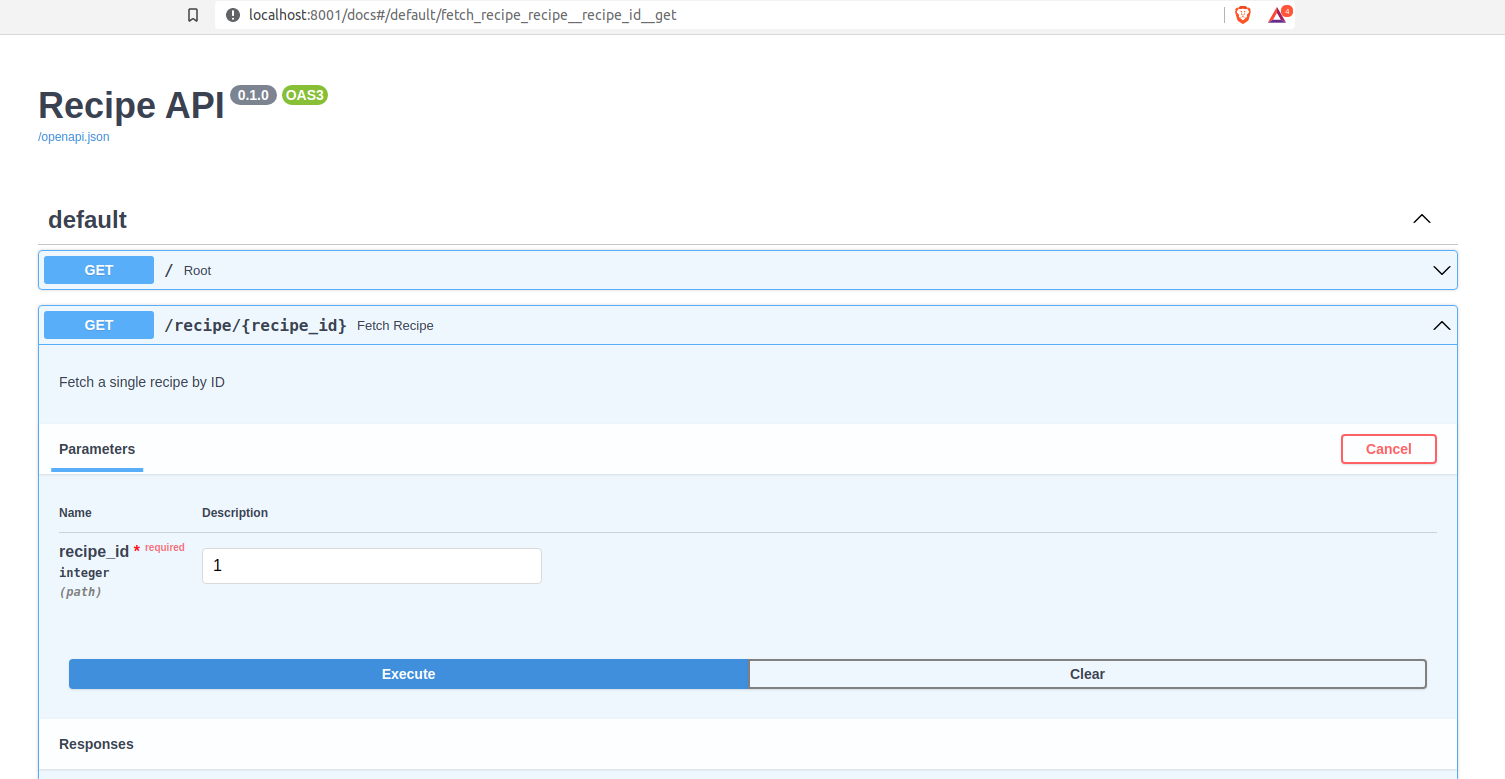Viewport: 1505px width, 779px height.
Task: Click the default section heading
Action: (87, 219)
